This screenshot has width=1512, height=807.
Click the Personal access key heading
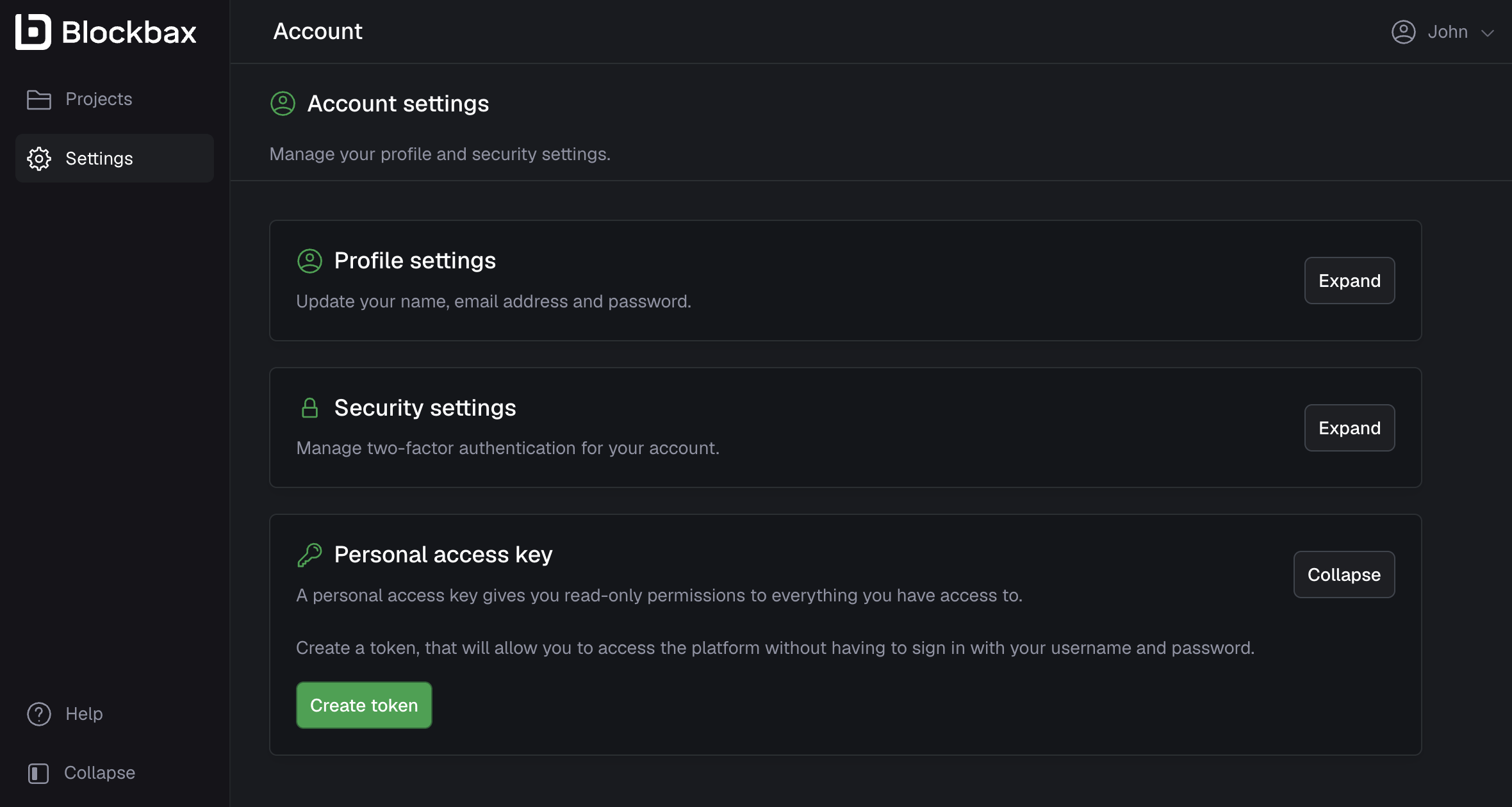click(x=443, y=555)
